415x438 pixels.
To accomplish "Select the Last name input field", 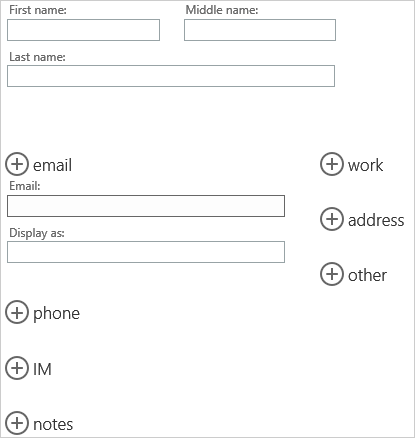I will (x=171, y=76).
